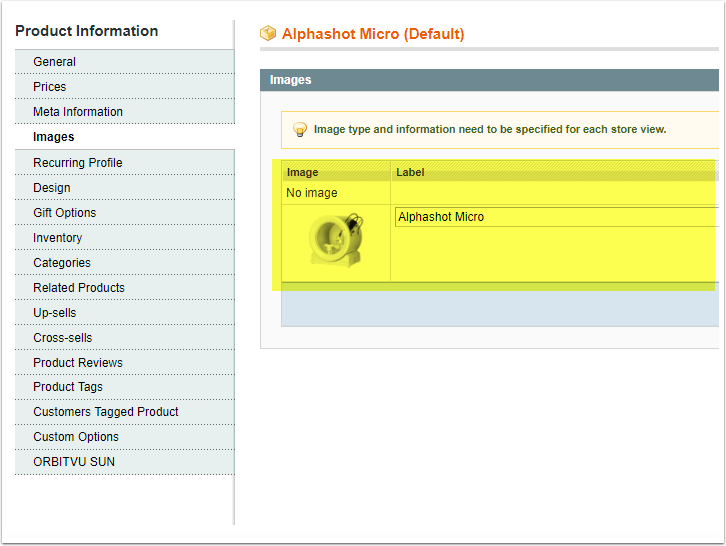
Task: Click the Label column header
Action: [x=555, y=172]
